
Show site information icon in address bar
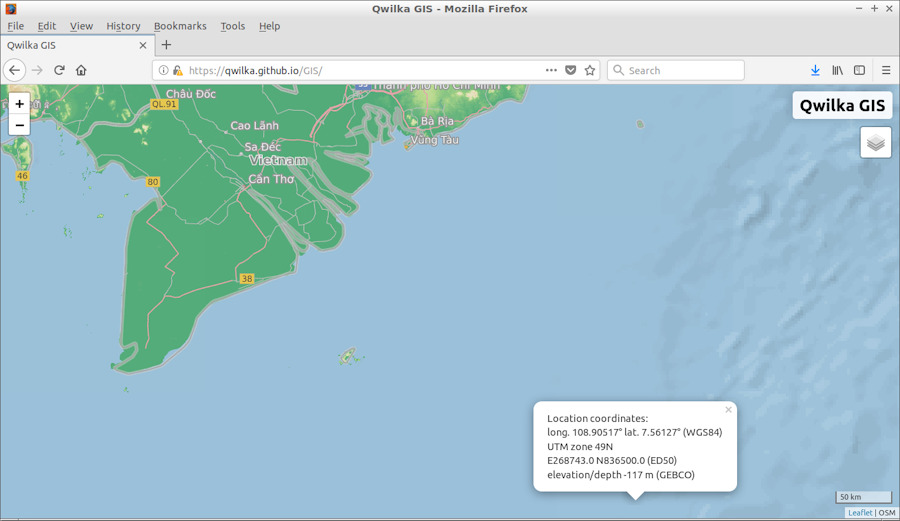point(164,70)
